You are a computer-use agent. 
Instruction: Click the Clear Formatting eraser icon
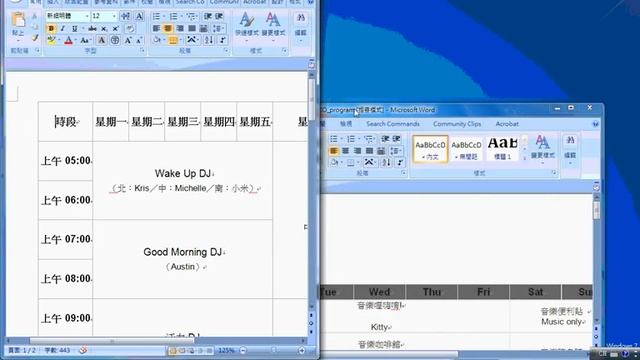pos(130,29)
